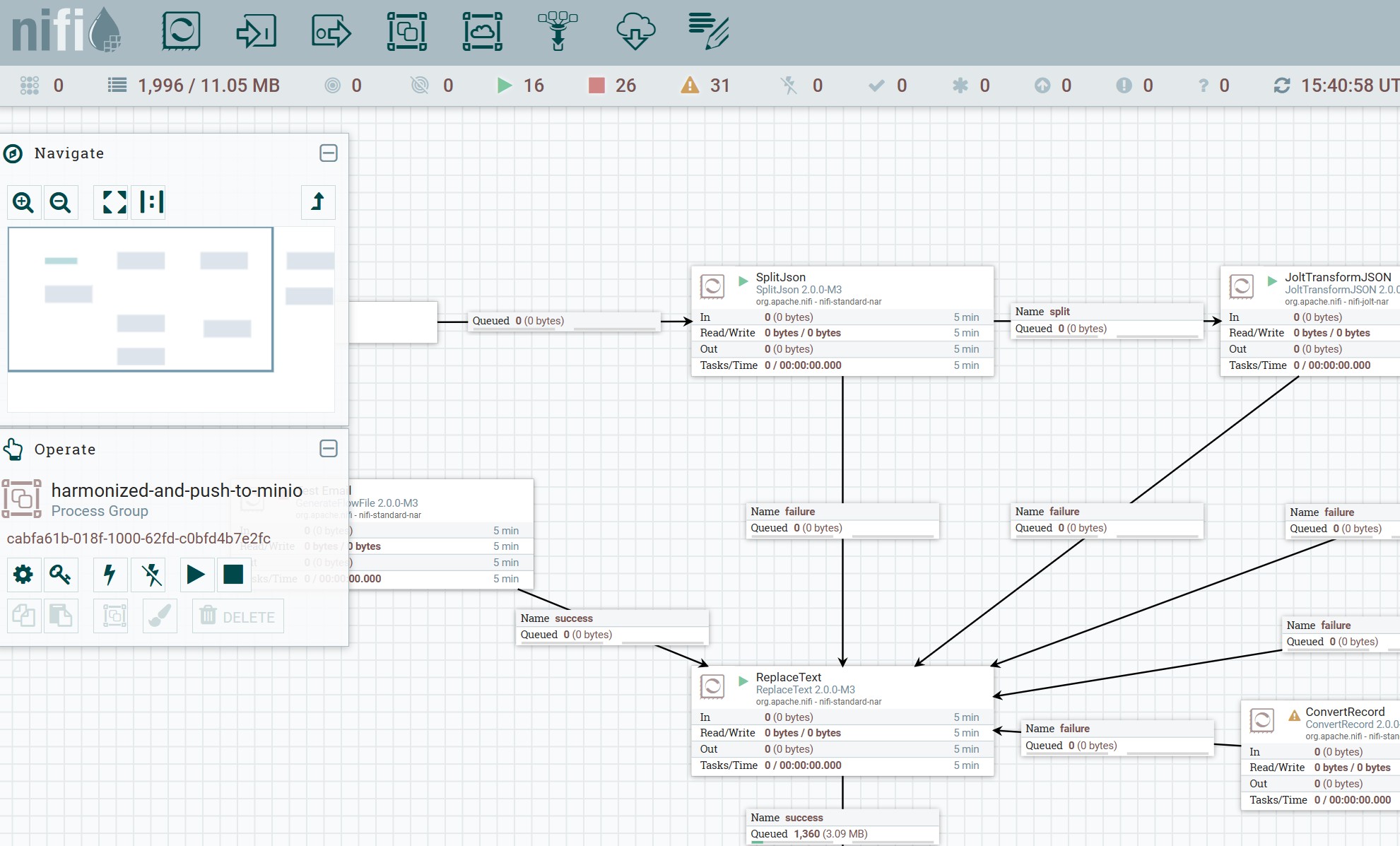The width and height of the screenshot is (1400, 846).
Task: Select the Remote Process Group icon
Action: pyautogui.click(x=483, y=32)
